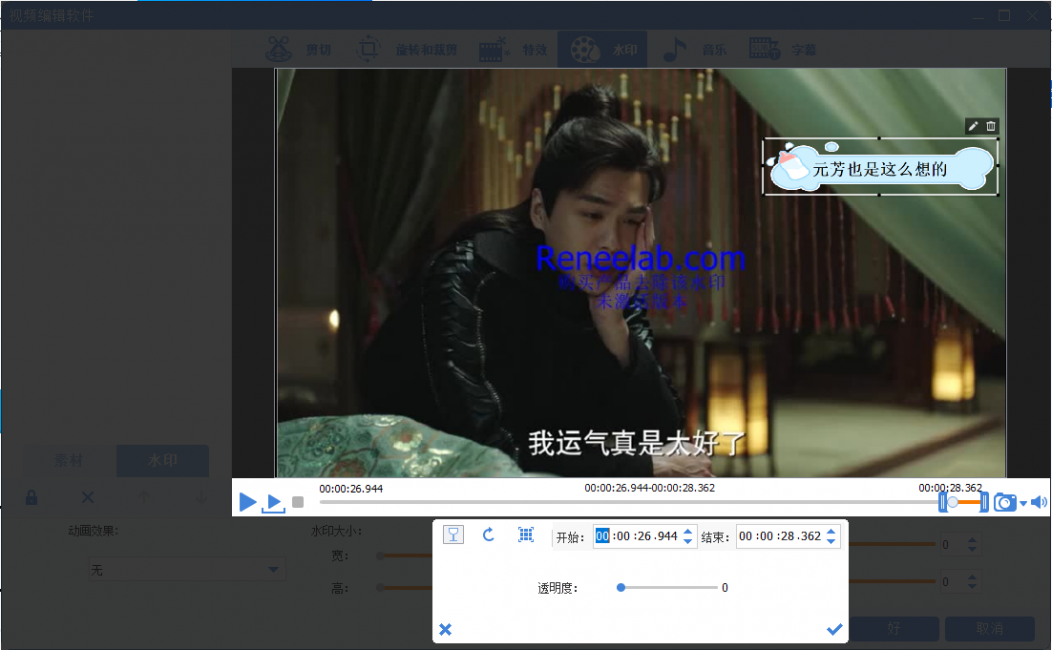Viewport: 1052px width, 650px height.
Task: Stop video playback
Action: click(299, 502)
